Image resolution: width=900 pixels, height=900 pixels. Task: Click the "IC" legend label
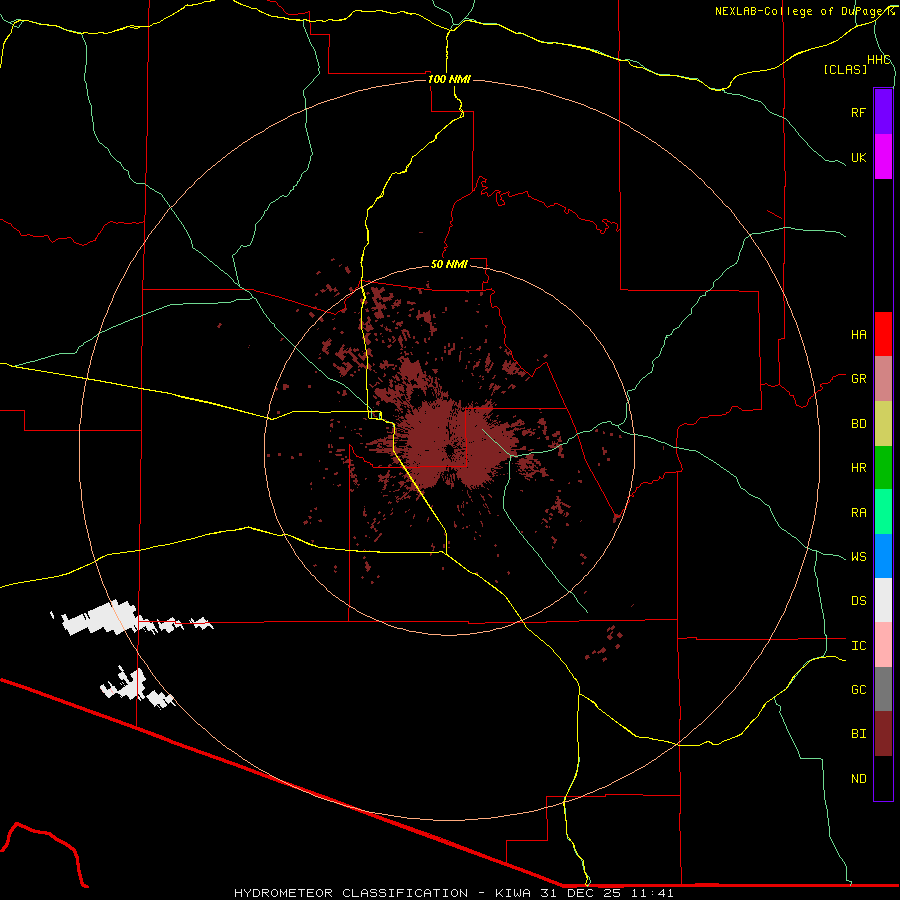point(858,646)
